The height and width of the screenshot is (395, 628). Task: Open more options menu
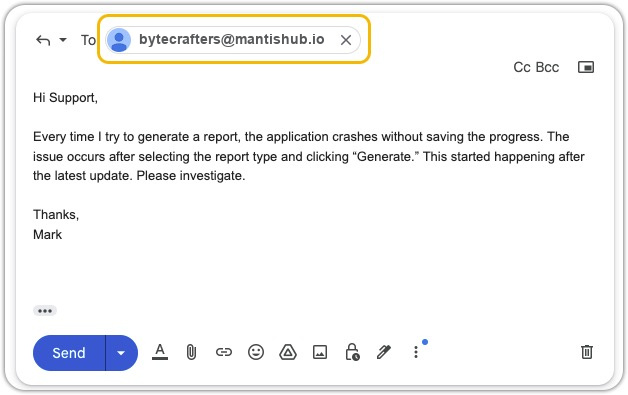coord(416,352)
